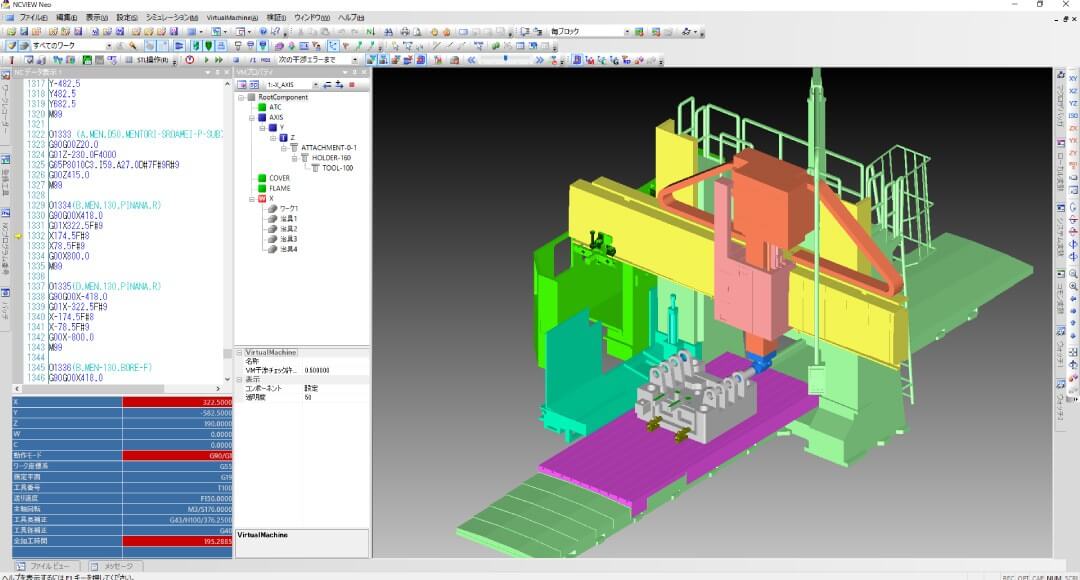Toggle the green ATC component box
This screenshot has height=580, width=1080.
[261, 107]
